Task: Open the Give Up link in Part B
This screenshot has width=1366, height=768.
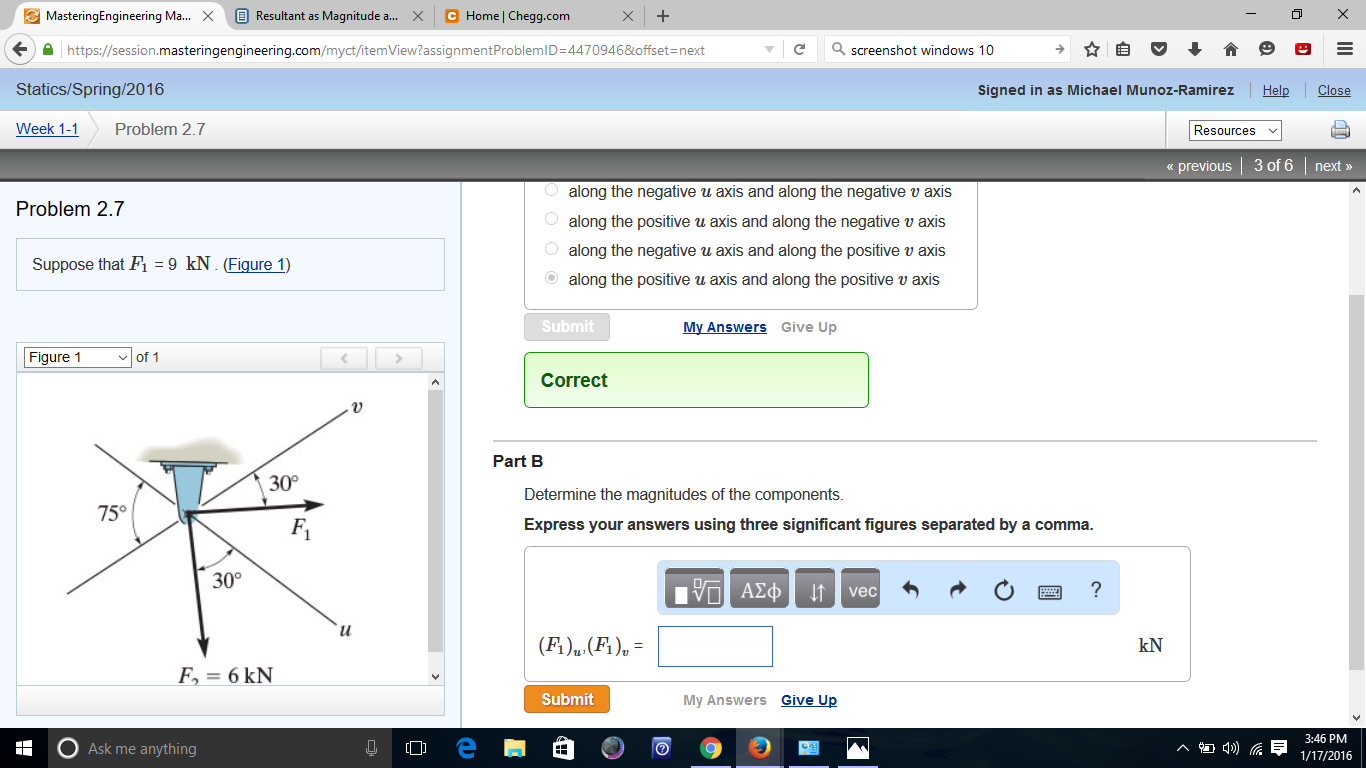Action: (x=808, y=699)
